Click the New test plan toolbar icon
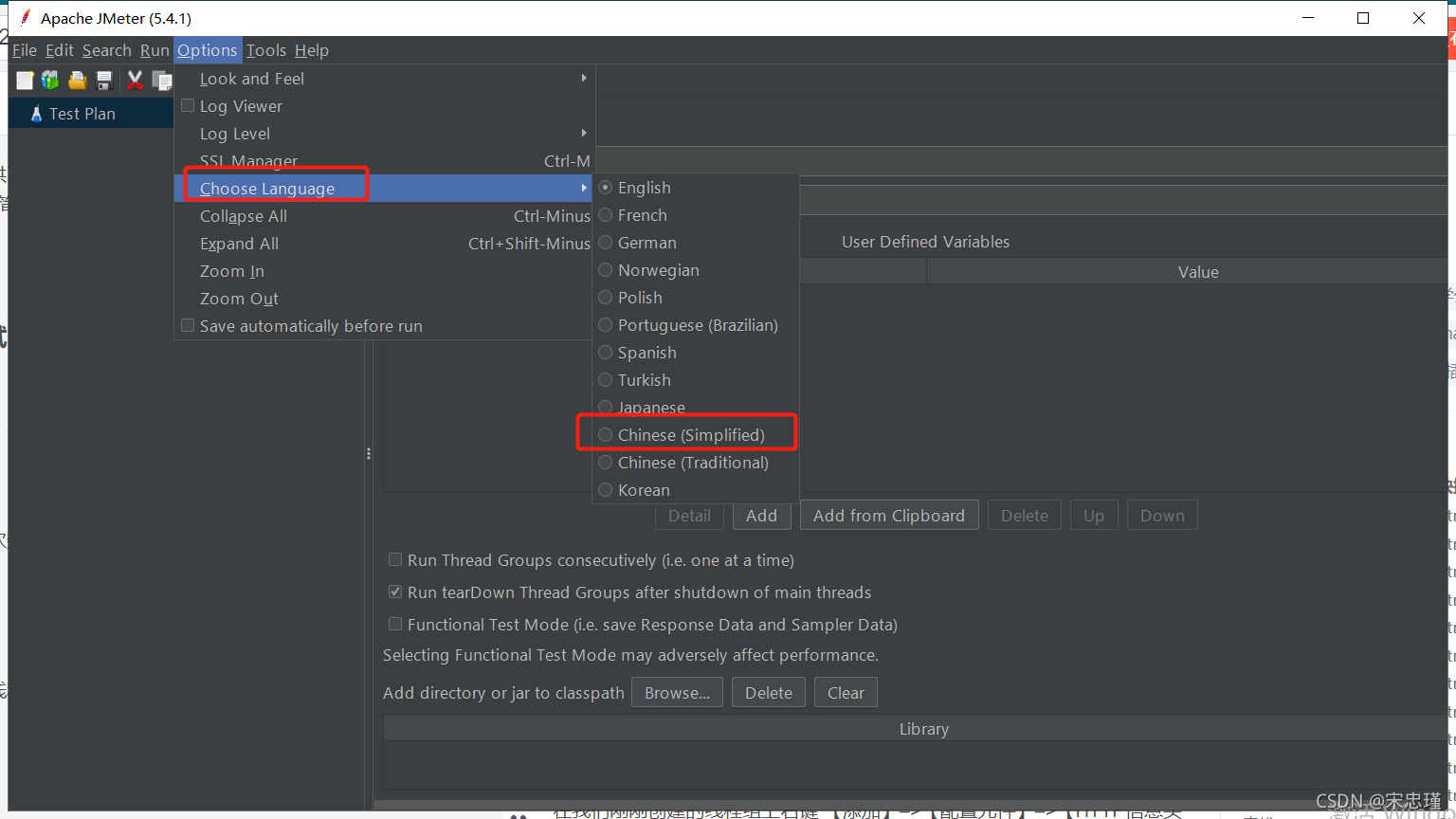 pyautogui.click(x=25, y=81)
